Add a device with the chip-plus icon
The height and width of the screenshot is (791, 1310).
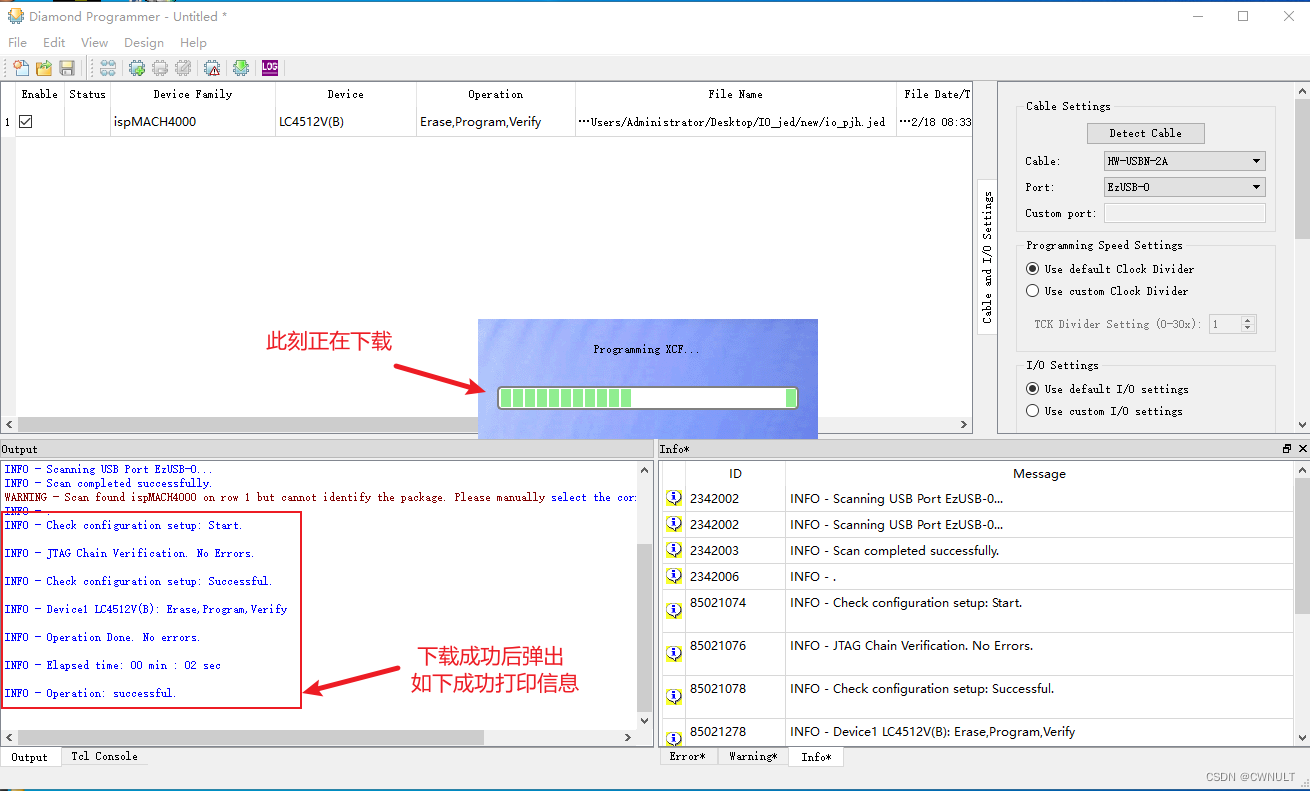point(137,68)
